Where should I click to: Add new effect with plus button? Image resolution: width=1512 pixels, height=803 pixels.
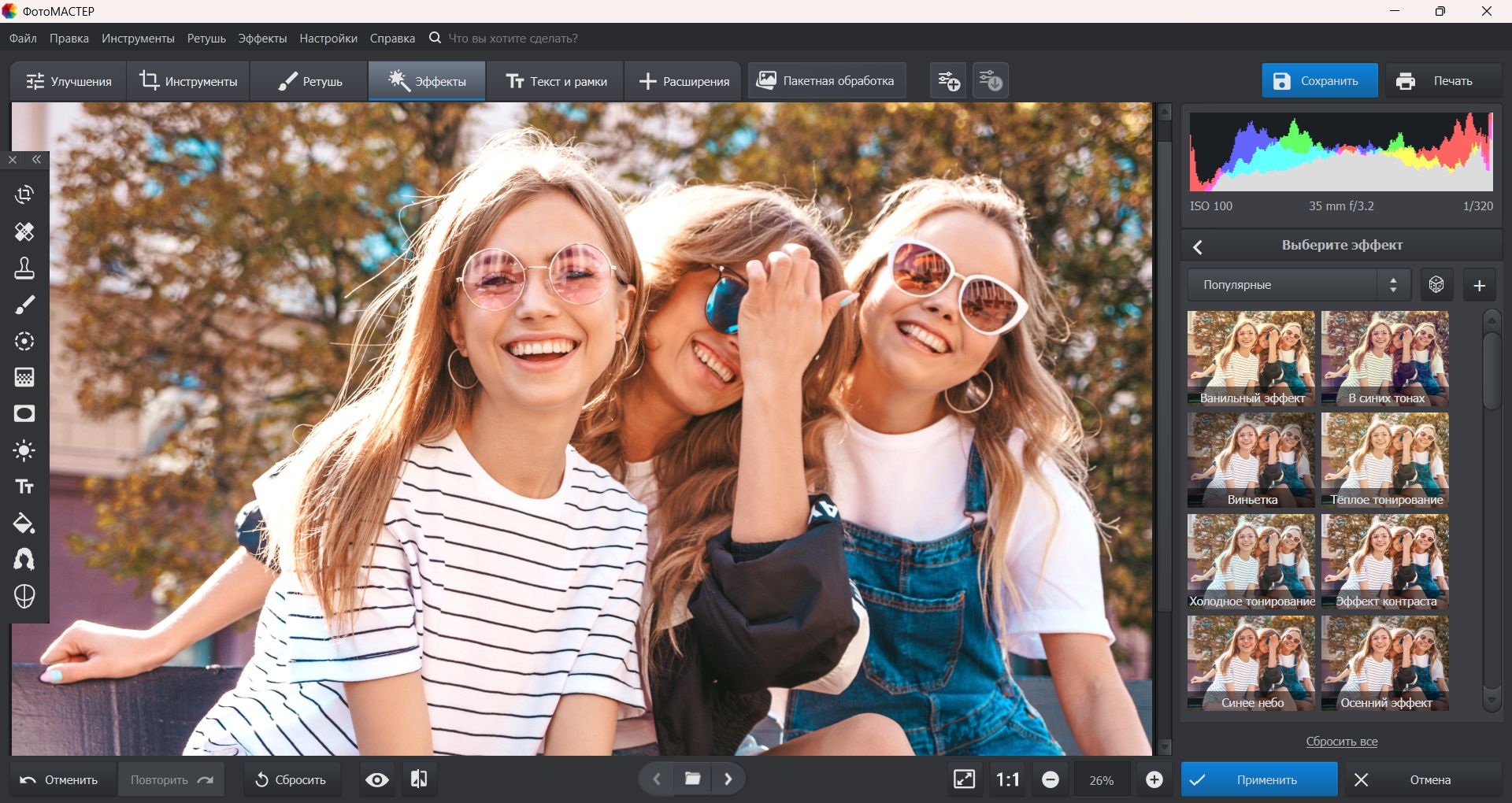[x=1479, y=285]
